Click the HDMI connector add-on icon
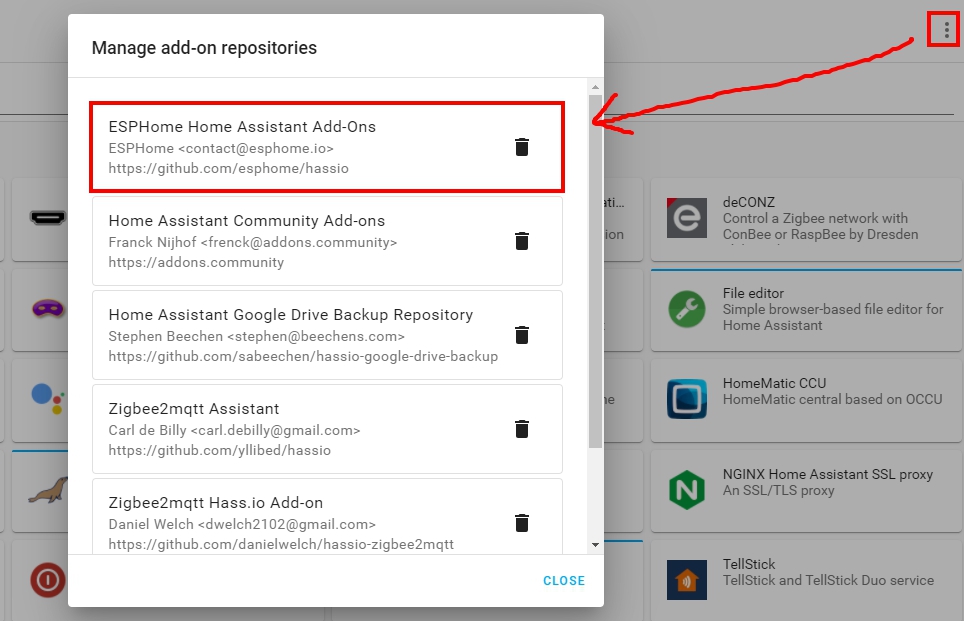964x621 pixels. (48, 218)
